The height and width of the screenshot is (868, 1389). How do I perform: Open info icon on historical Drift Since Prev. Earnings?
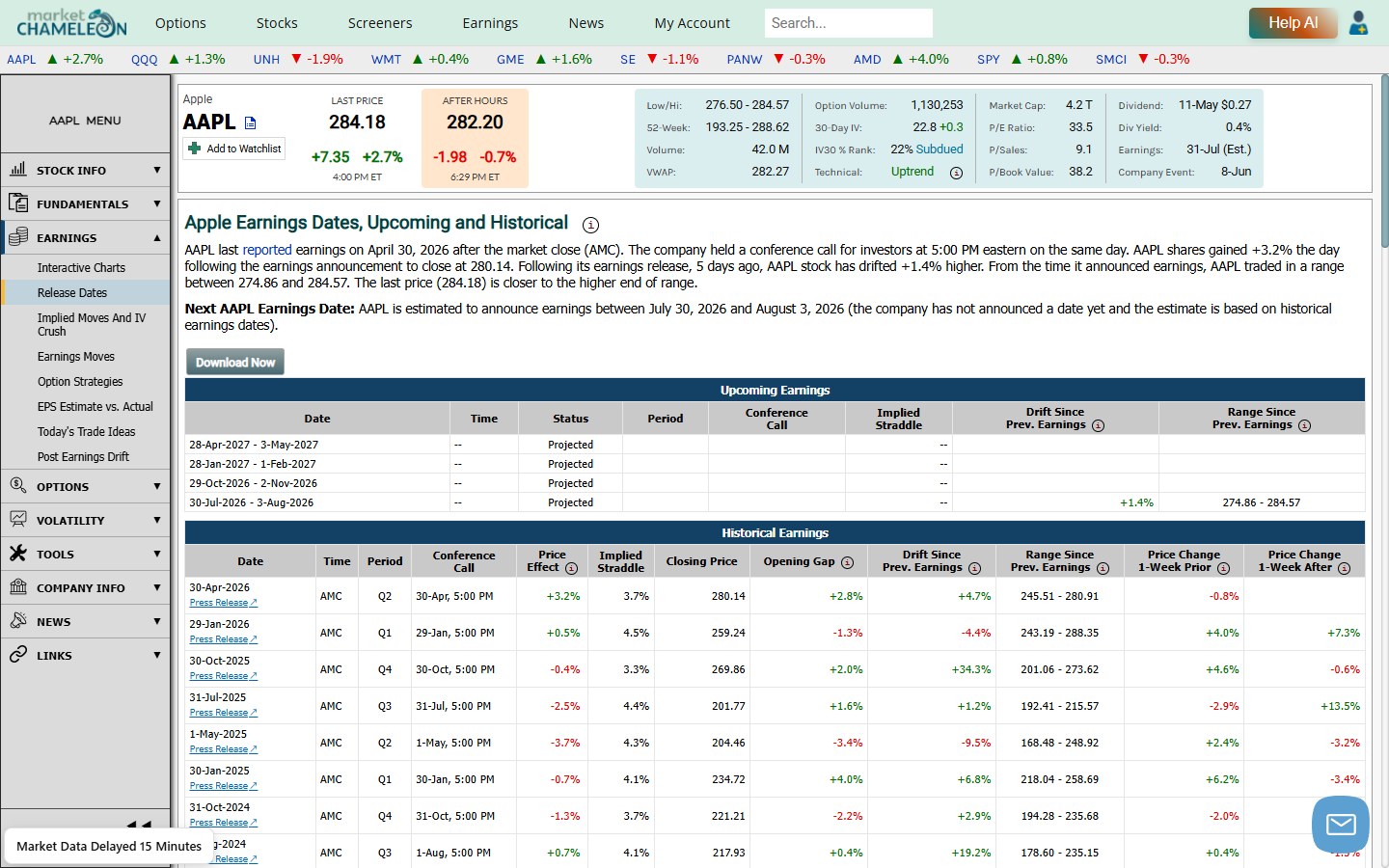(x=974, y=568)
